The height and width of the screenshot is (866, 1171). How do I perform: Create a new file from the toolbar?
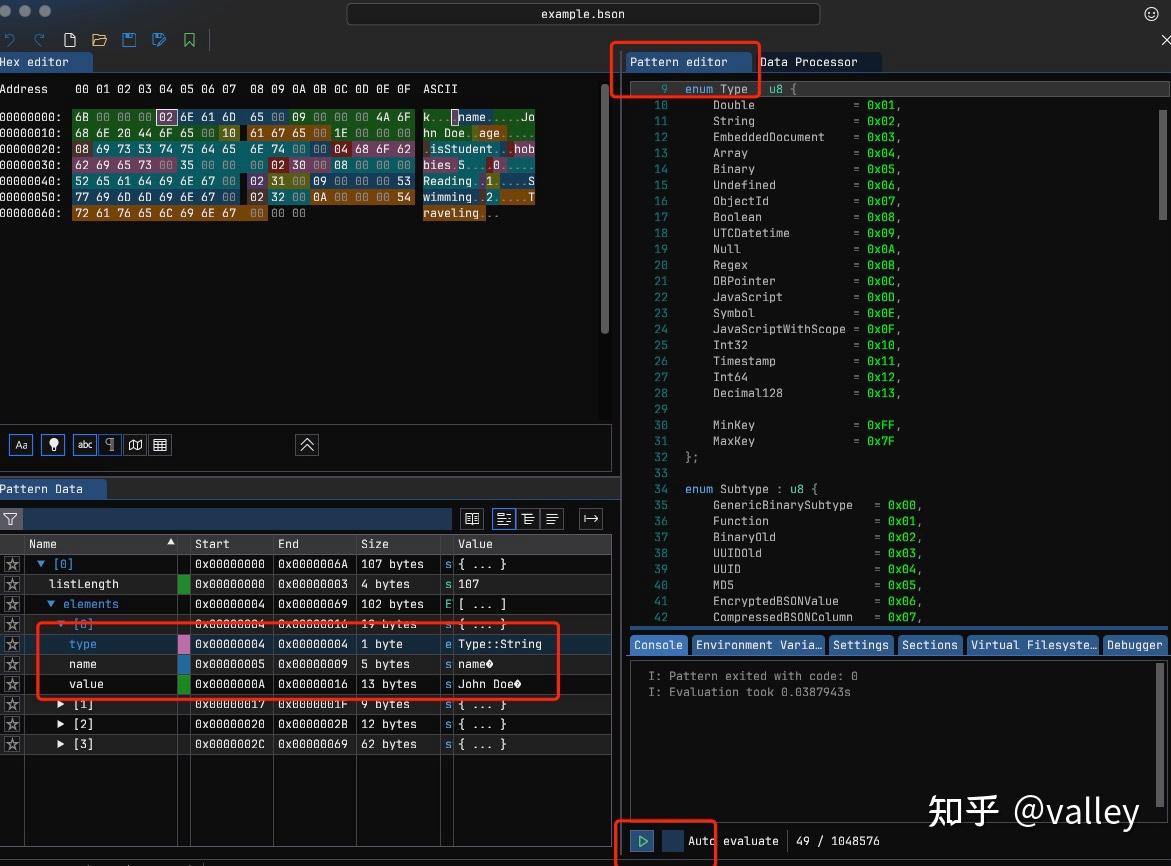coord(70,39)
